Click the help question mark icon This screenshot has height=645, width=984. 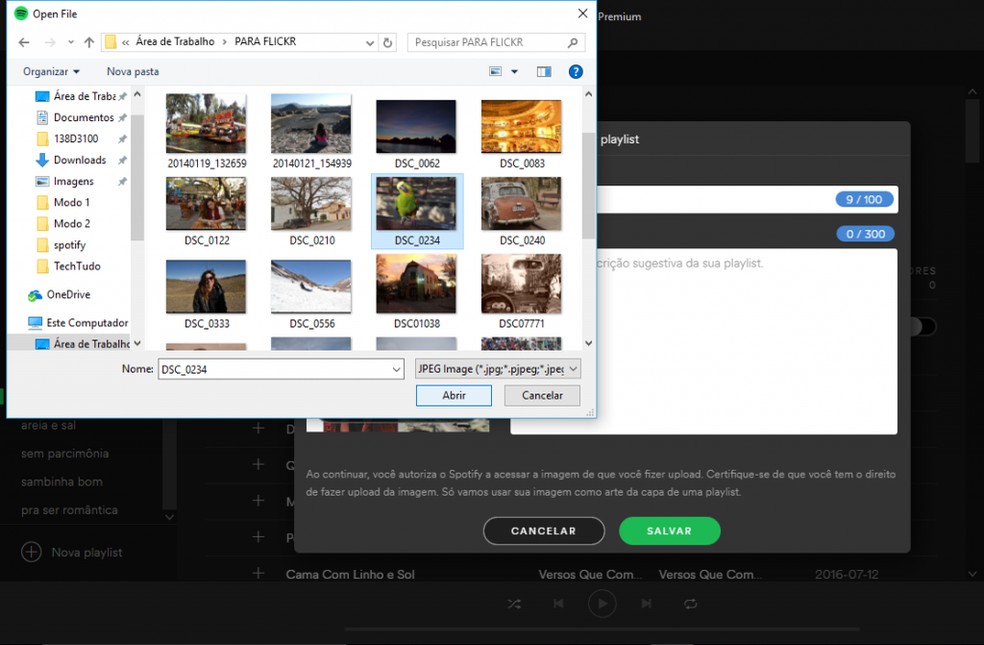click(575, 72)
